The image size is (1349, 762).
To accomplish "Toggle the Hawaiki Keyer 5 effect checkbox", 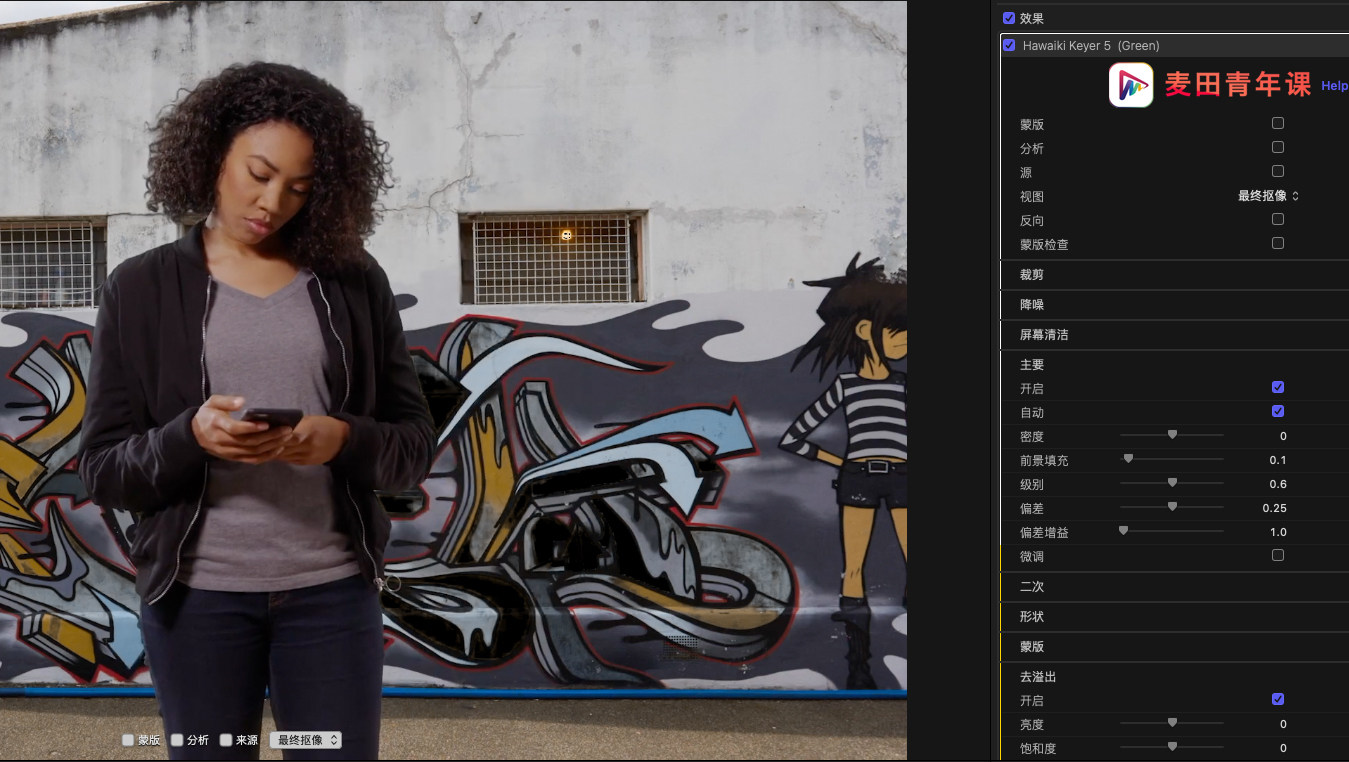I will pos(1009,45).
